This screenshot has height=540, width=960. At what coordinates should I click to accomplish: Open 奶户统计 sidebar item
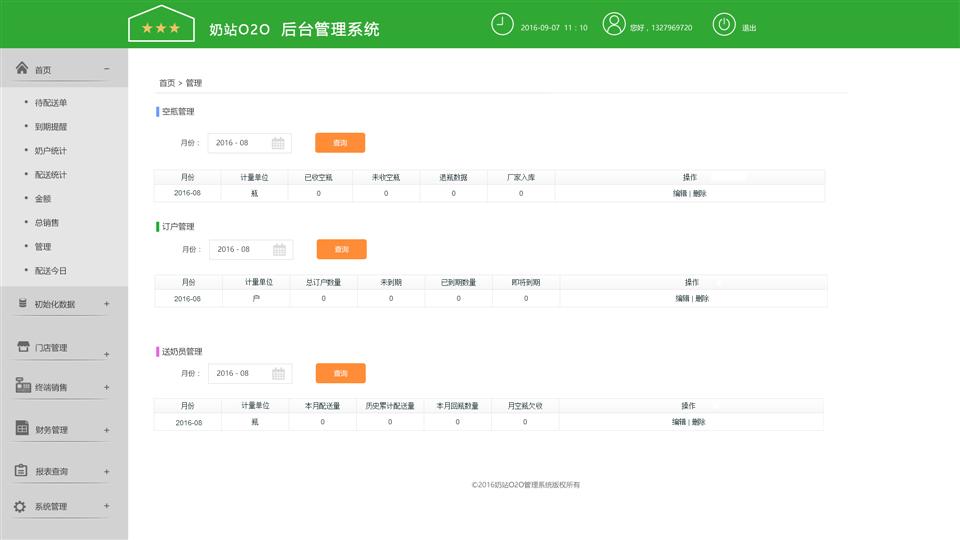click(x=51, y=151)
